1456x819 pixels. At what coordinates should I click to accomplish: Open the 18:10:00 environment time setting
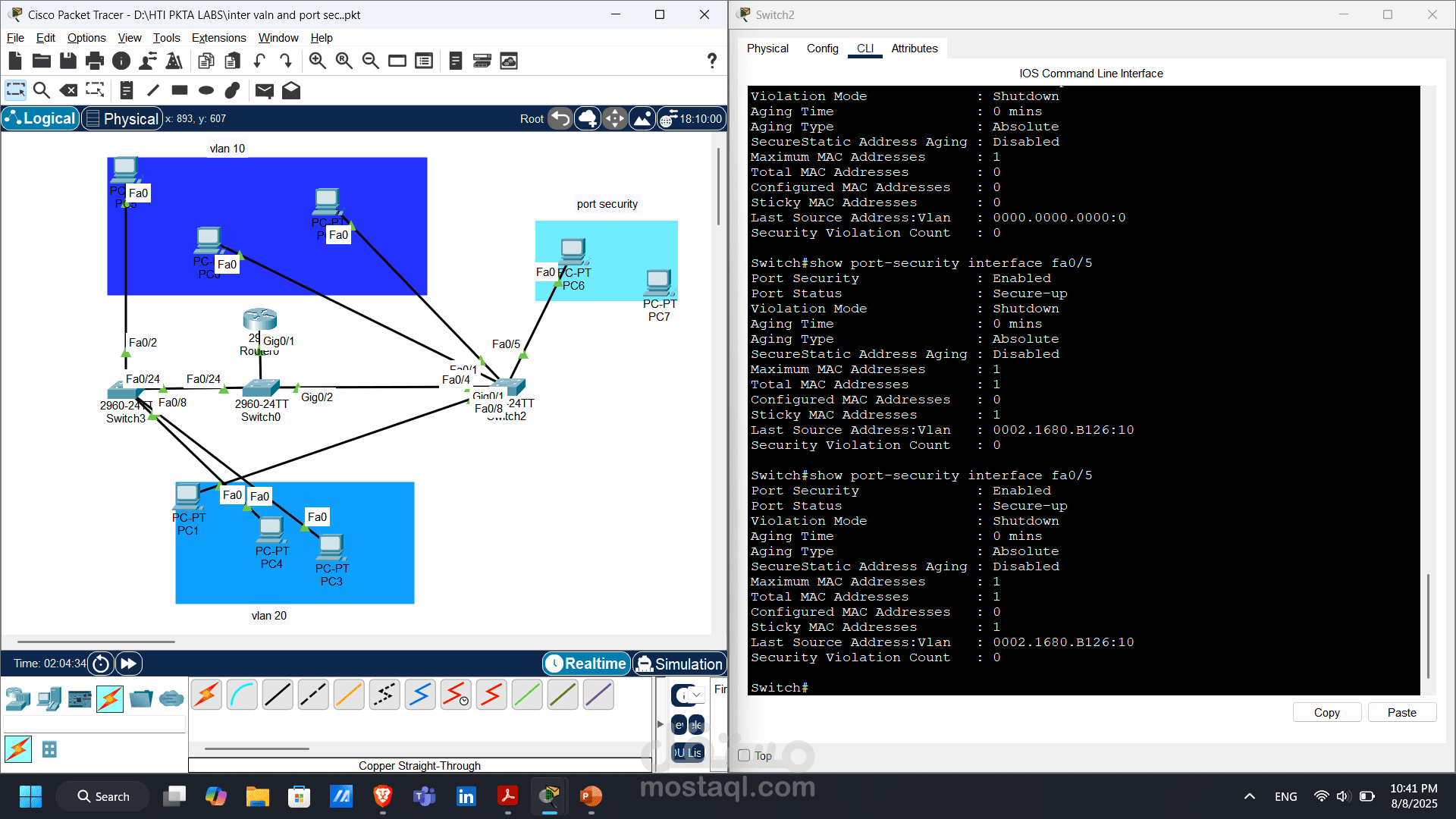[691, 118]
